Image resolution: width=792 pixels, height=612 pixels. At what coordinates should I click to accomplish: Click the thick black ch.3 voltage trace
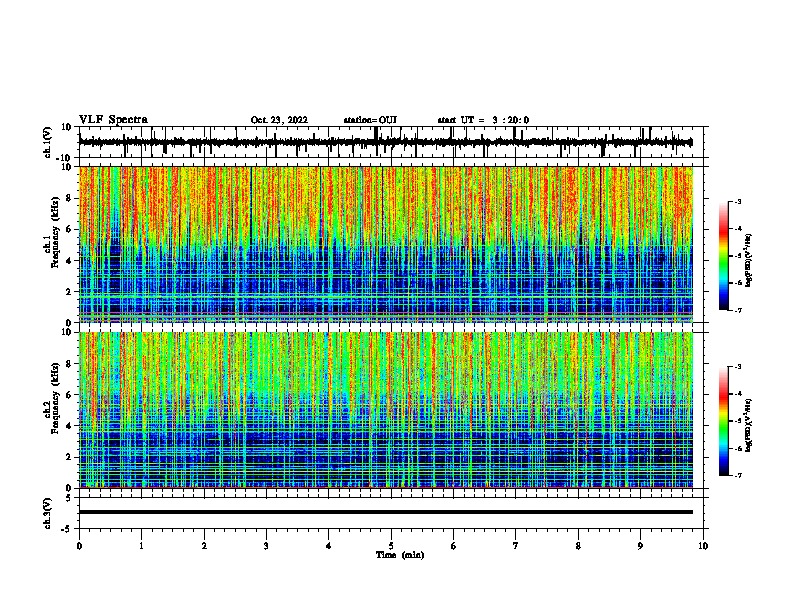(386, 512)
